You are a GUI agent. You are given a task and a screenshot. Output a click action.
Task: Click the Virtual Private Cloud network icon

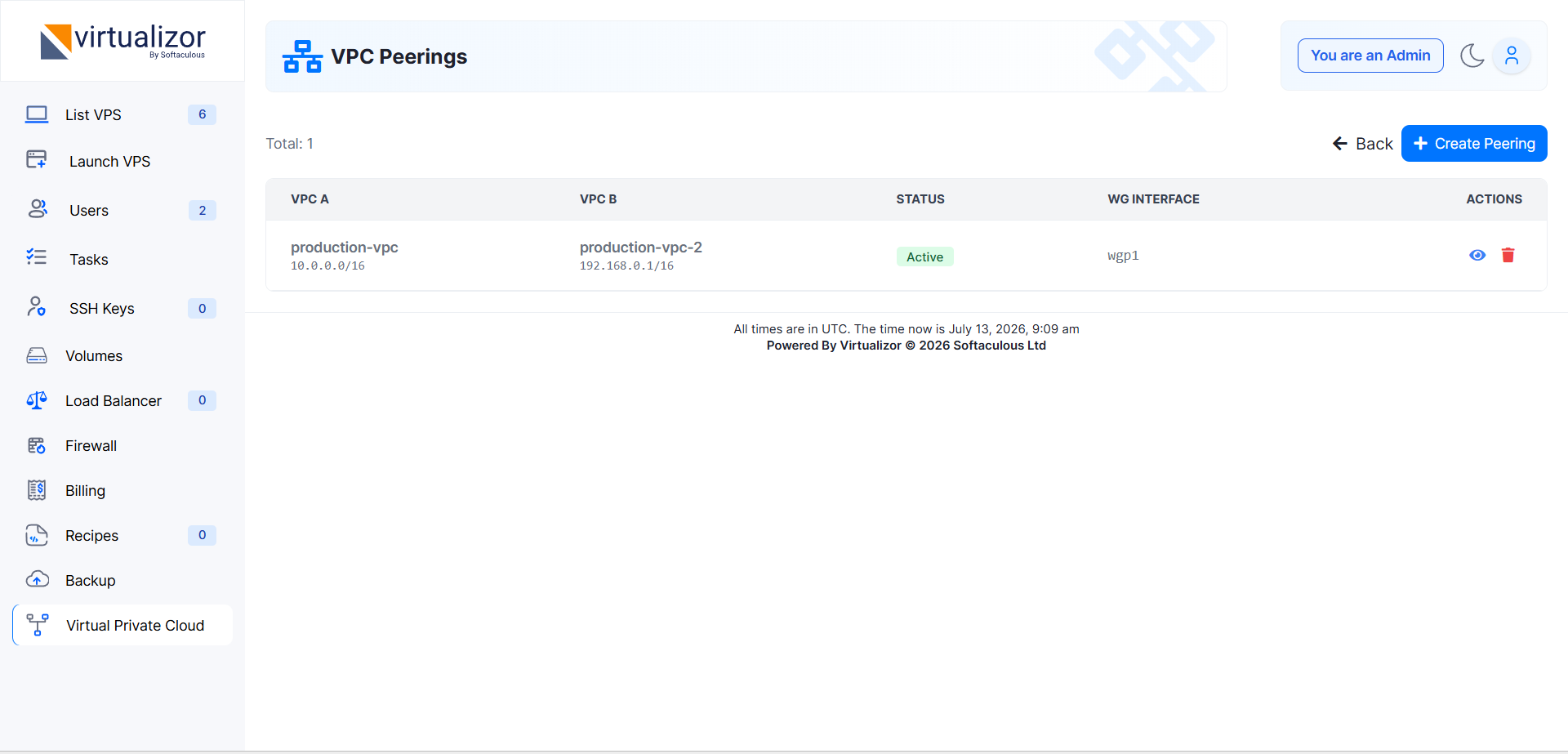(38, 625)
